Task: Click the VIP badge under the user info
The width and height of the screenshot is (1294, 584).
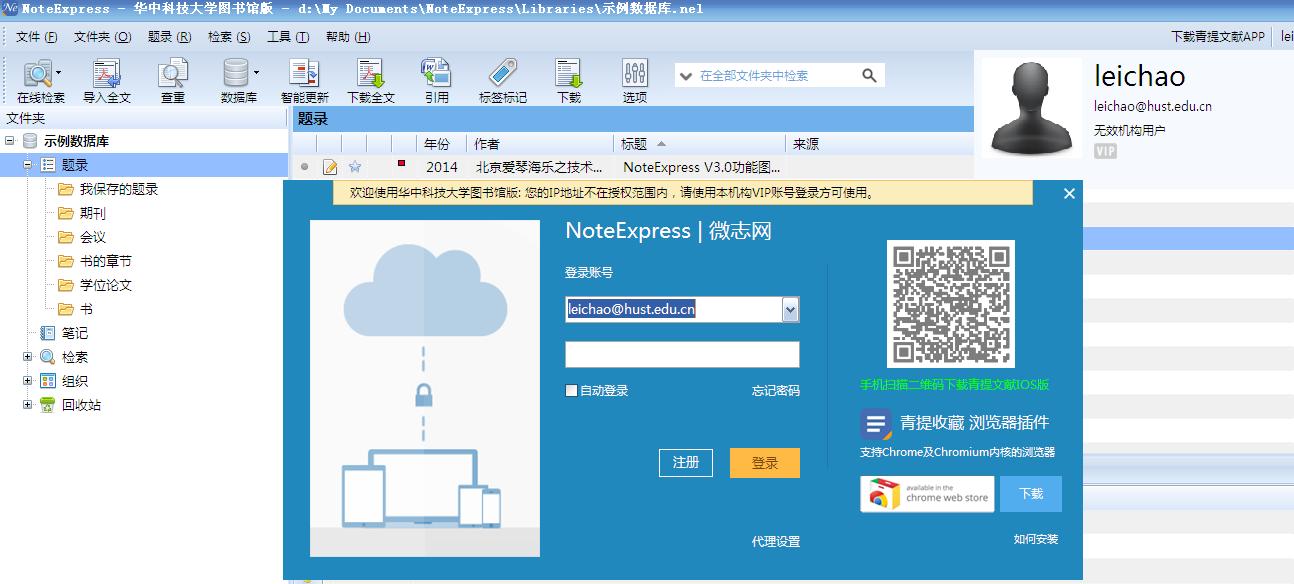Action: click(x=1105, y=151)
